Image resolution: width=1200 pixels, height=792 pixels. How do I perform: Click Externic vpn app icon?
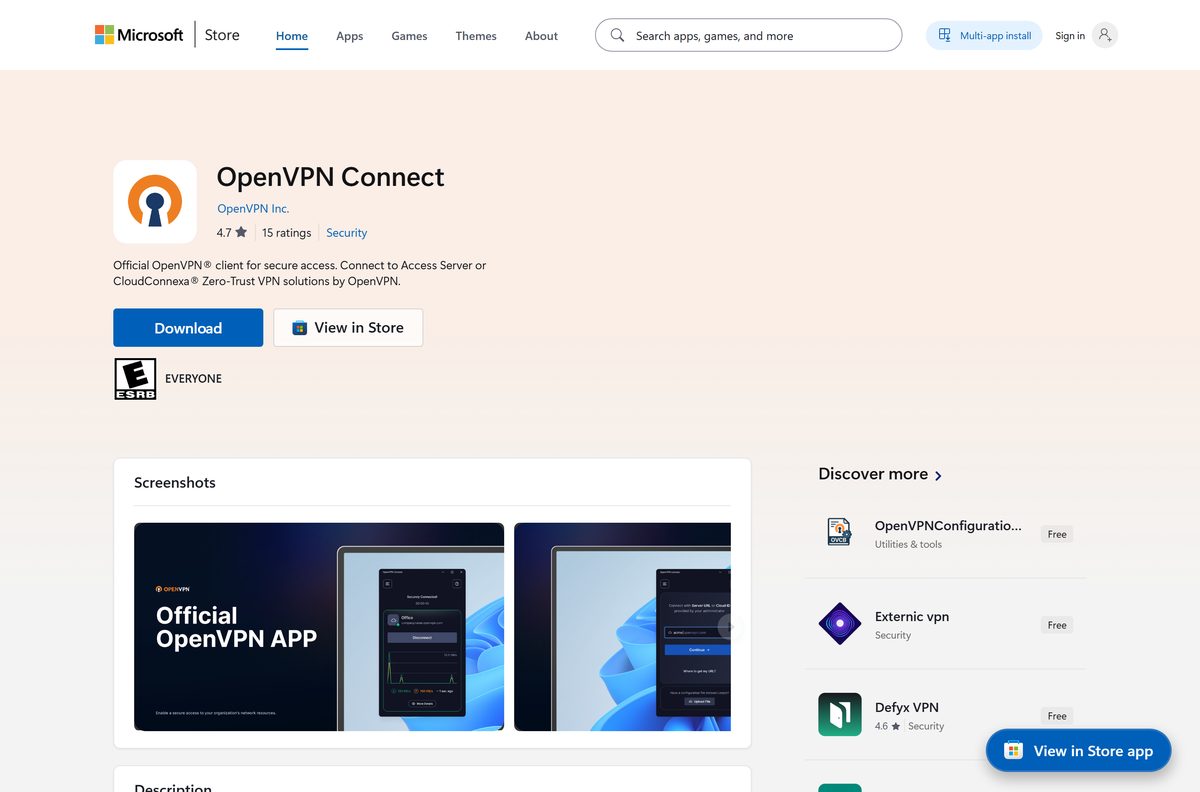(839, 624)
